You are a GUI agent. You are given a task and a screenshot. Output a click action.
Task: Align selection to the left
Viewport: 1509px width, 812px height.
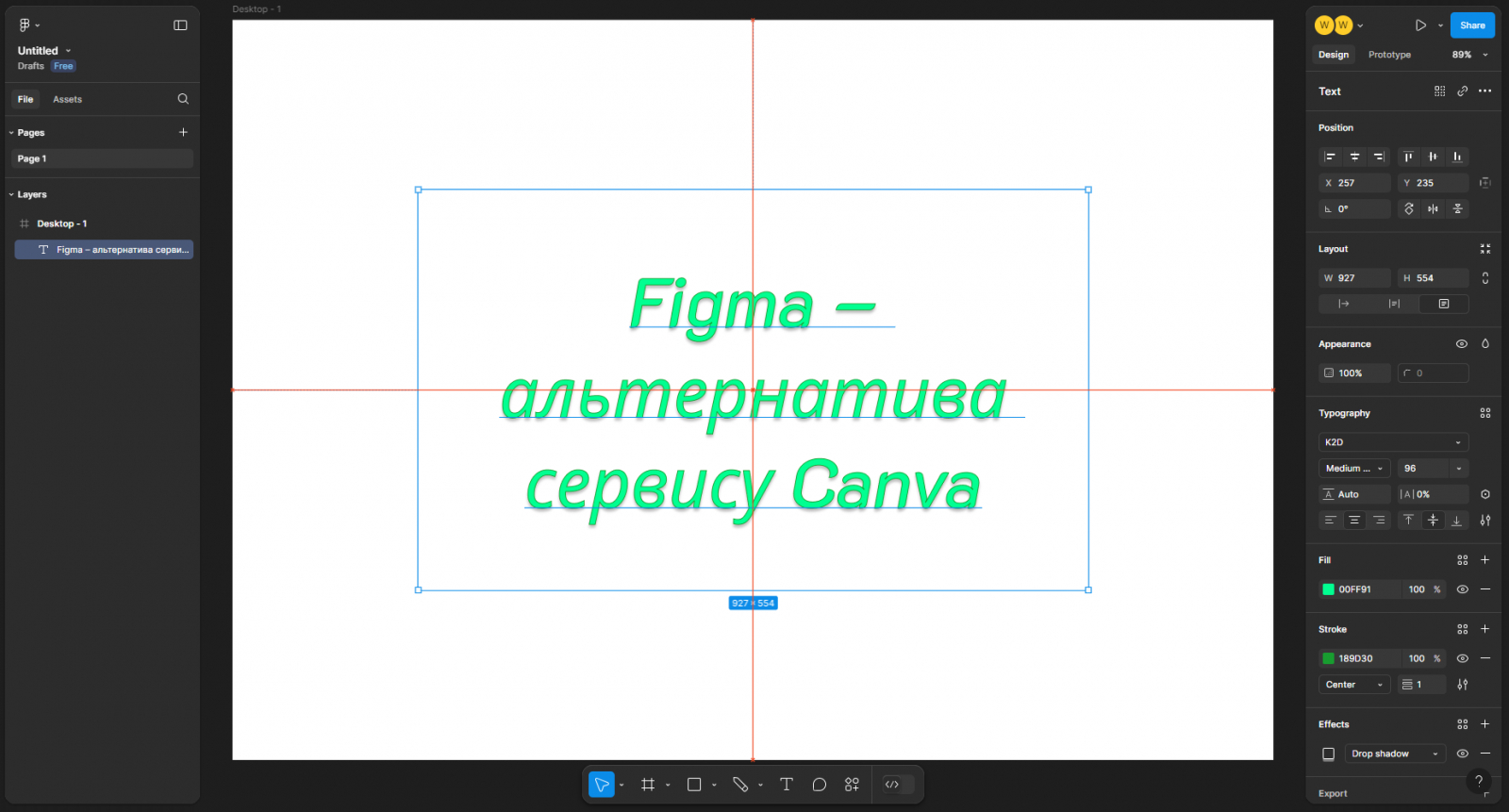(x=1331, y=157)
